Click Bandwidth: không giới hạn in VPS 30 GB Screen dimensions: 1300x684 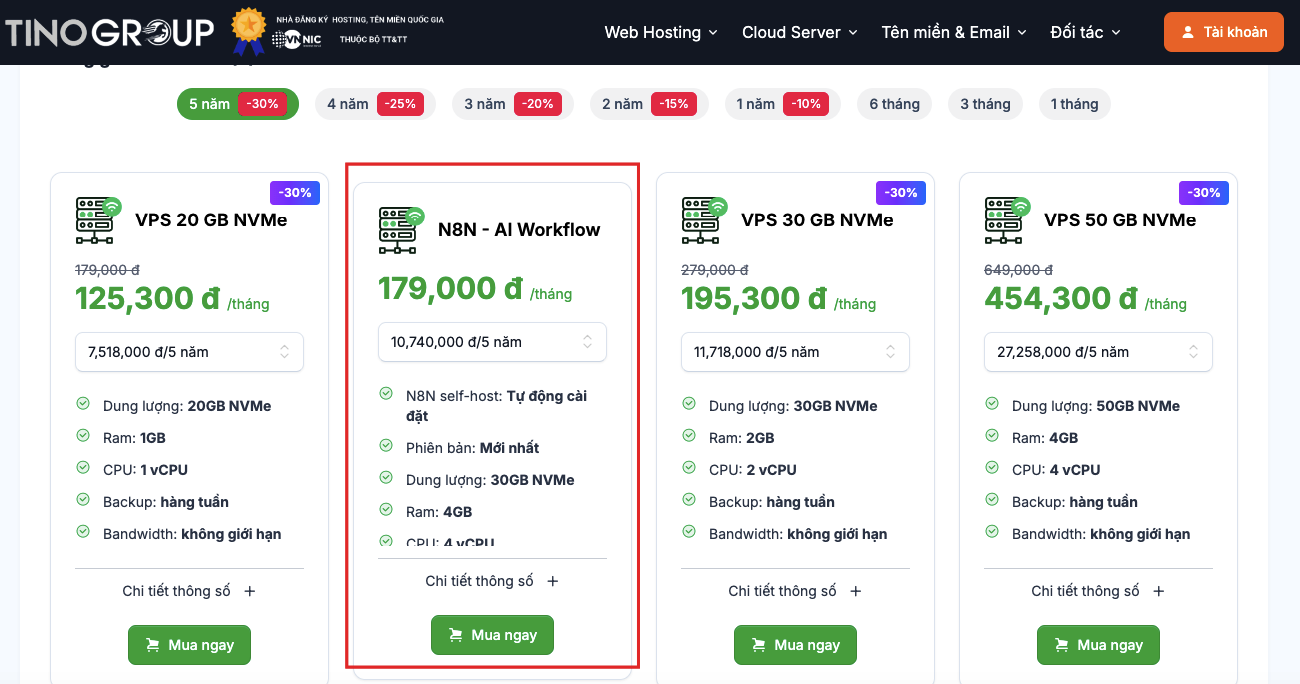coord(798,534)
